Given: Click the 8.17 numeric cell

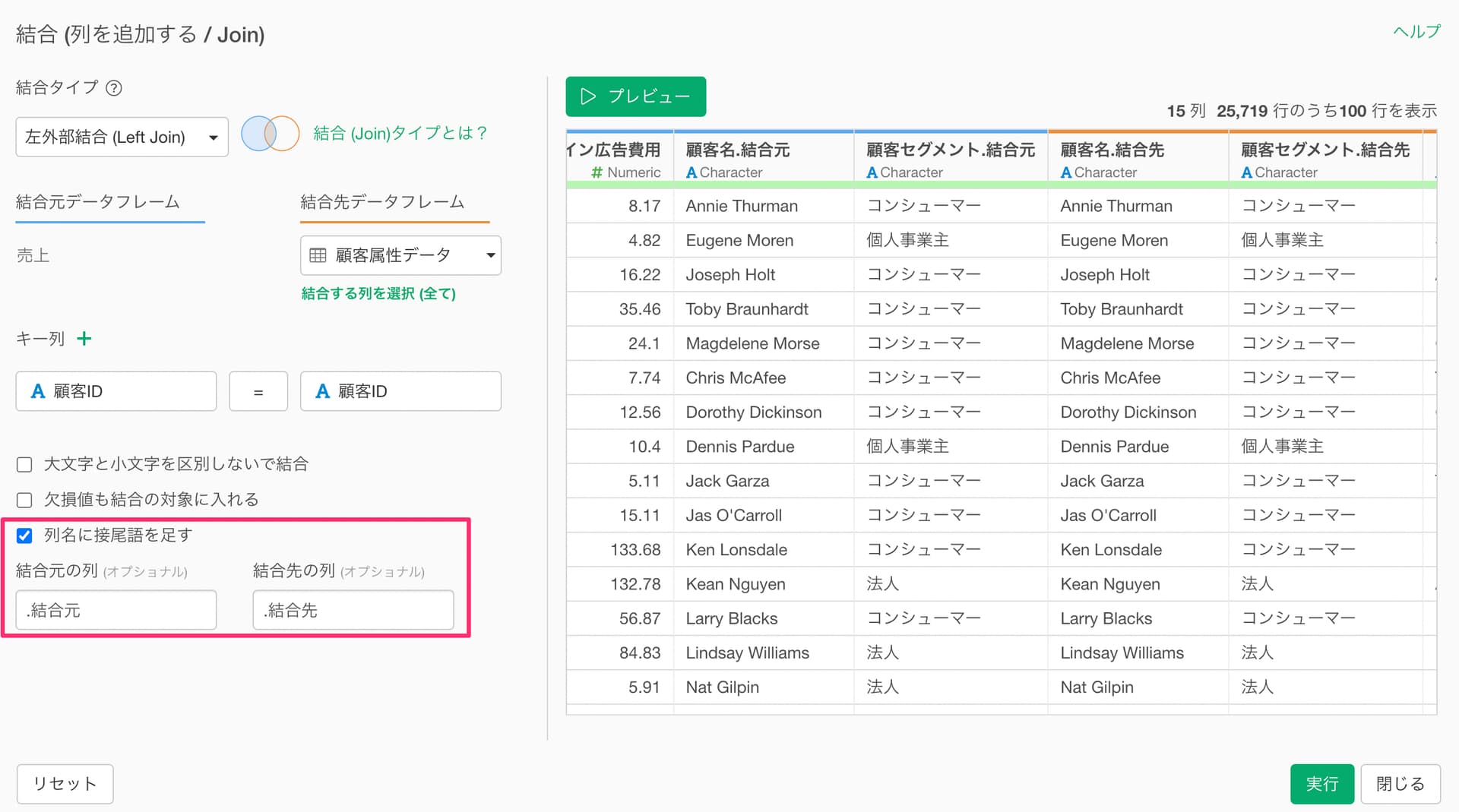Looking at the screenshot, I should [619, 206].
